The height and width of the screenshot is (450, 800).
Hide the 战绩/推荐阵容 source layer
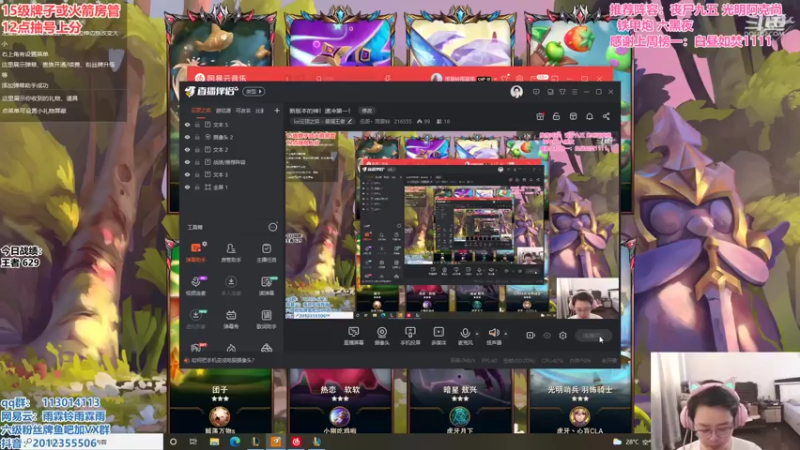point(187,162)
